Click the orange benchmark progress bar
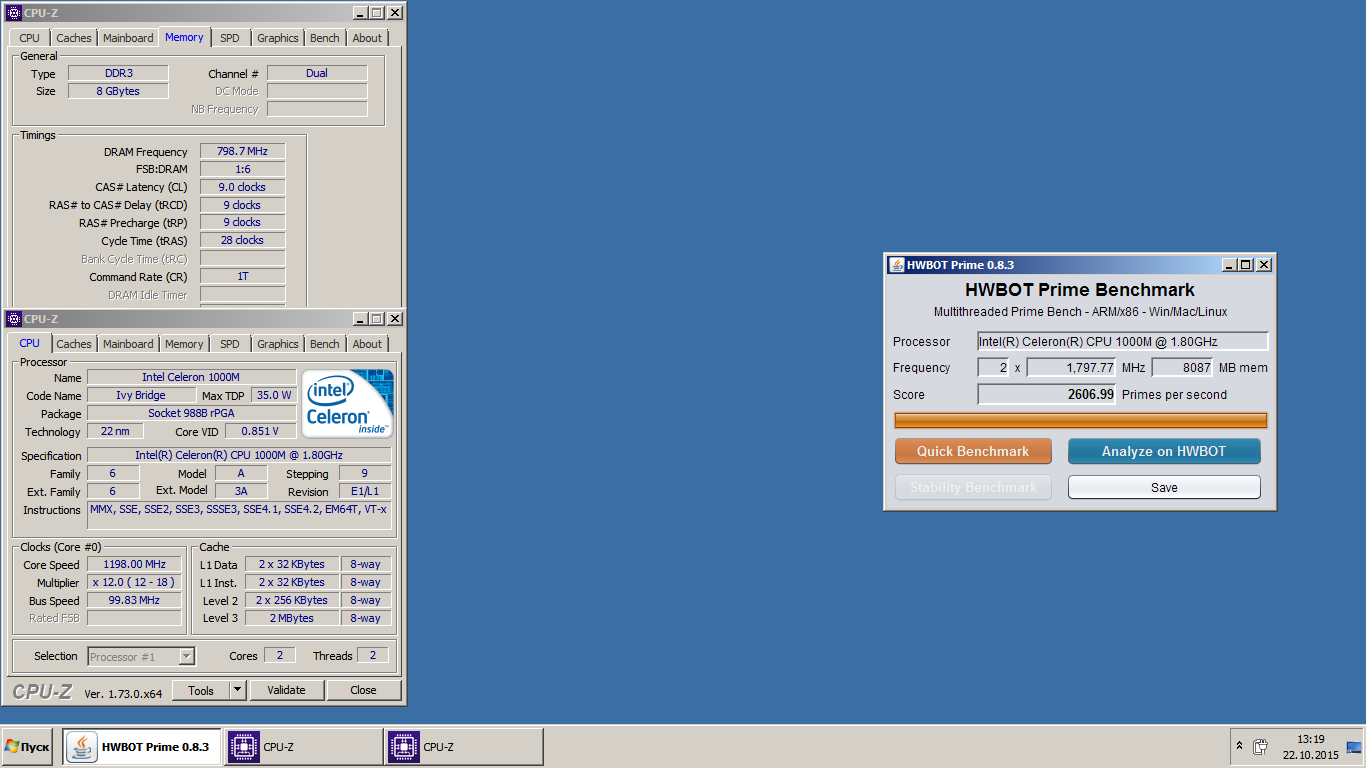 pos(1080,420)
